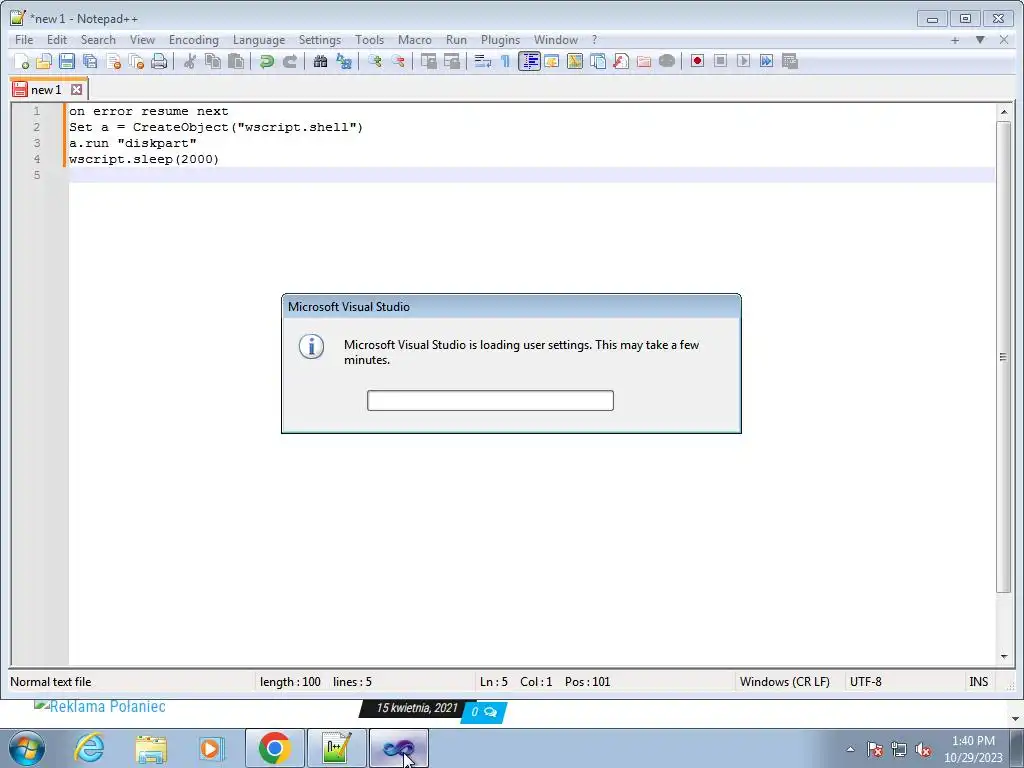Toggle Word Wrap toolbar button

(x=483, y=61)
